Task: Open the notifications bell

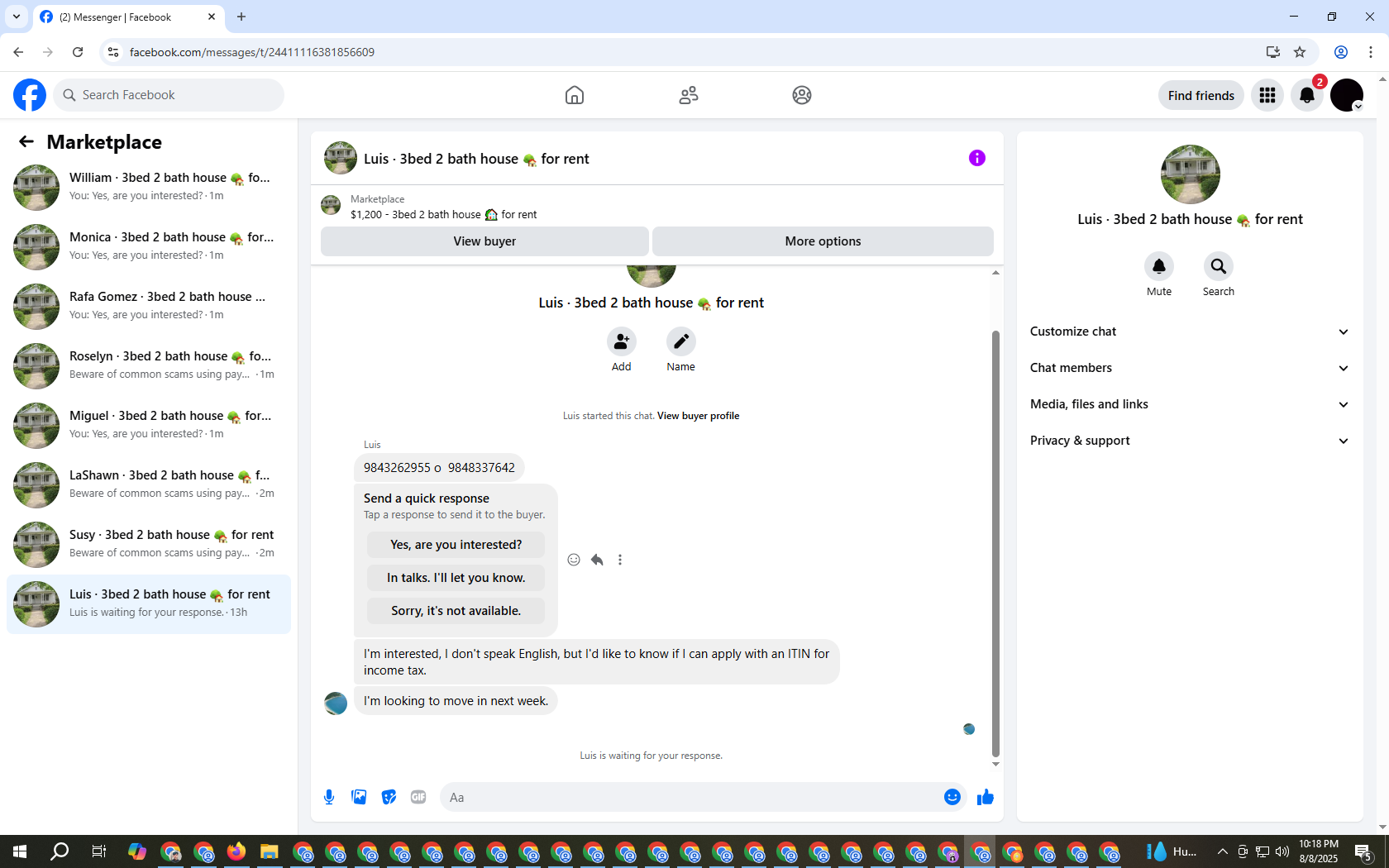Action: point(1307,95)
